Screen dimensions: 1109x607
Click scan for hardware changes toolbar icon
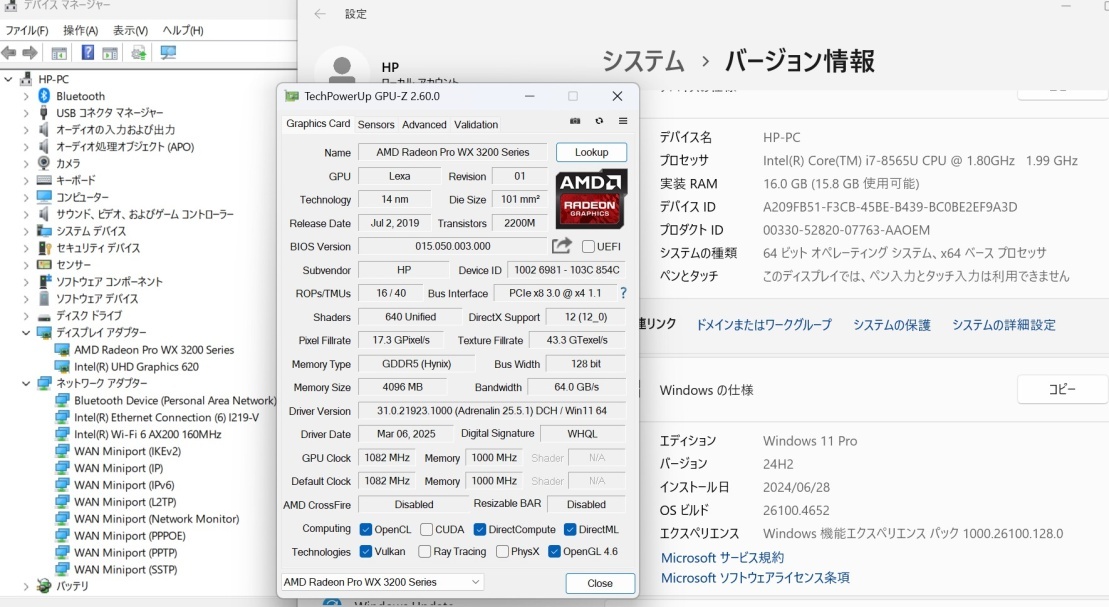[x=168, y=53]
